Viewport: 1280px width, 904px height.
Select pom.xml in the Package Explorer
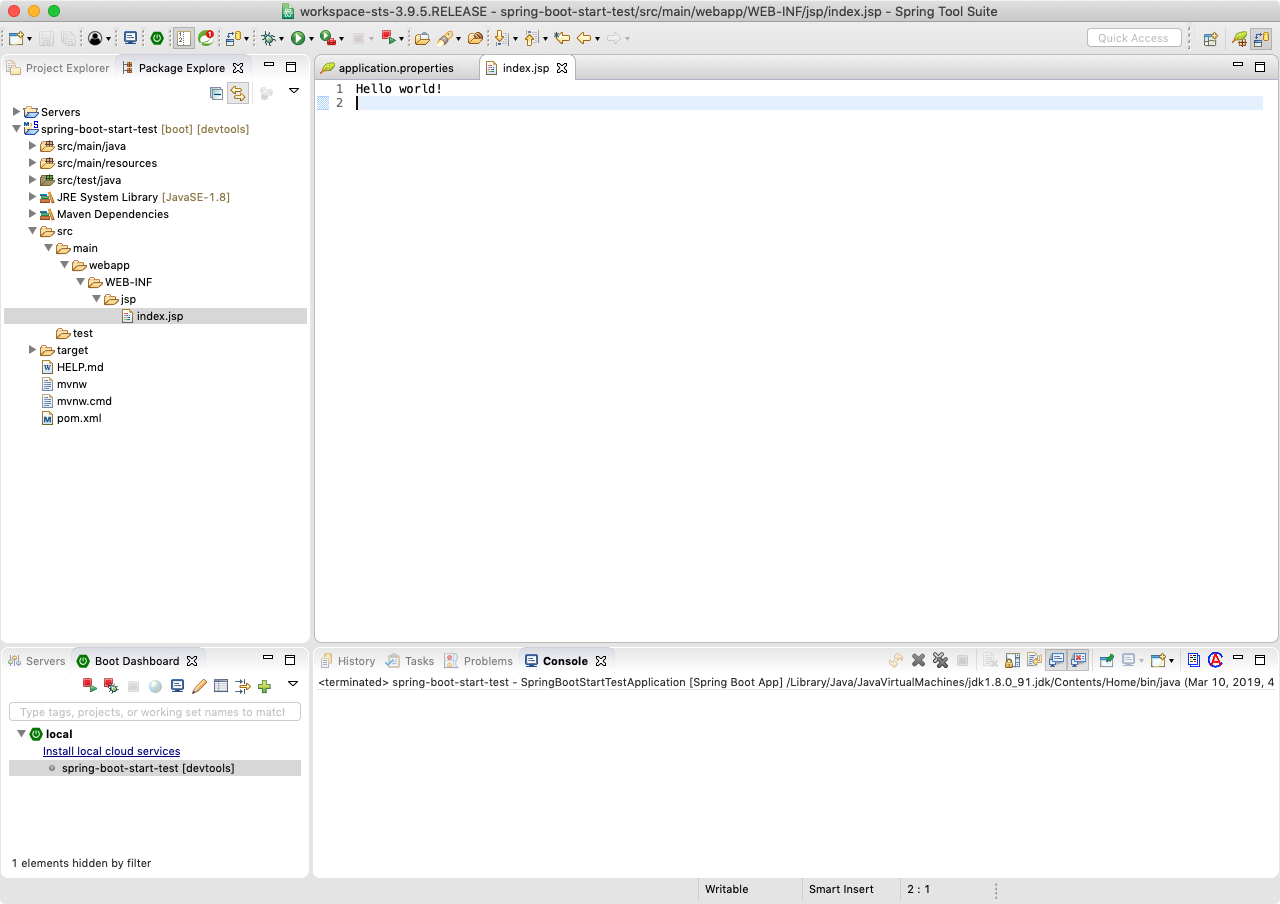pyautogui.click(x=78, y=418)
